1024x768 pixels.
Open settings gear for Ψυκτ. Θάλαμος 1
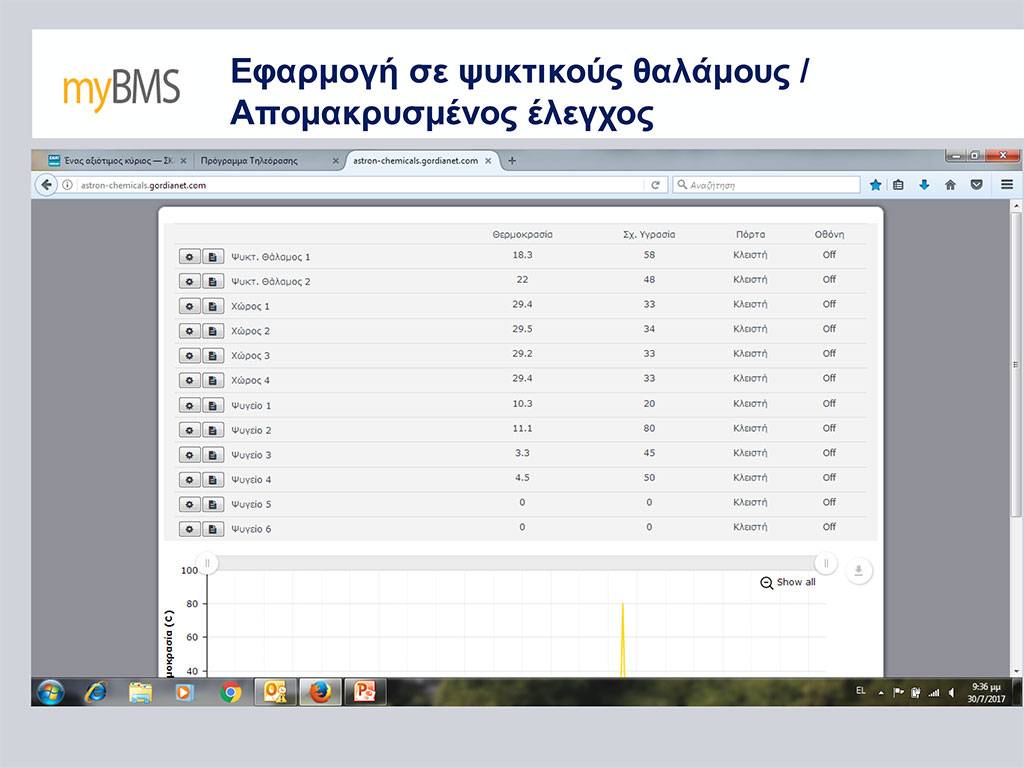coord(189,257)
